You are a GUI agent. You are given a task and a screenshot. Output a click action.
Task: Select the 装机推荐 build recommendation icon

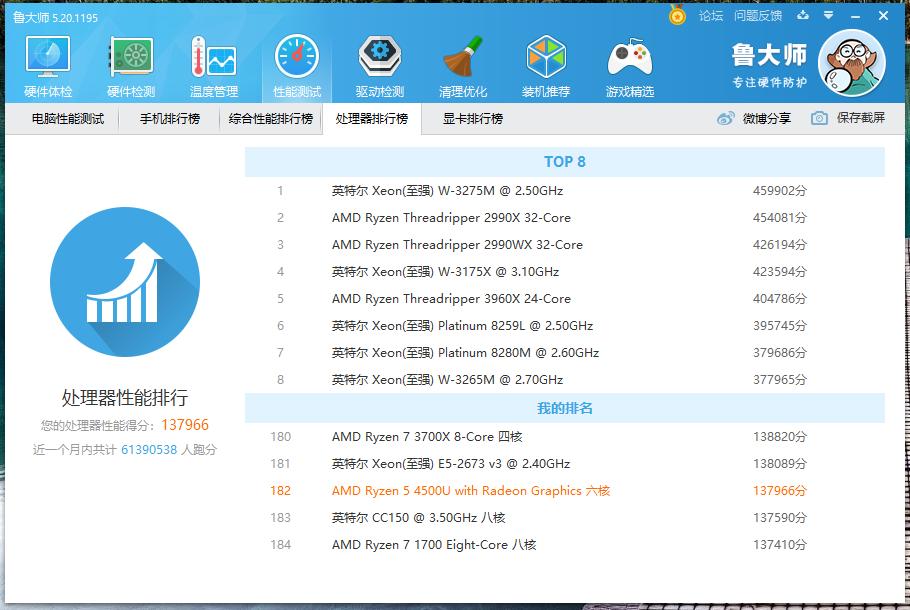(544, 63)
